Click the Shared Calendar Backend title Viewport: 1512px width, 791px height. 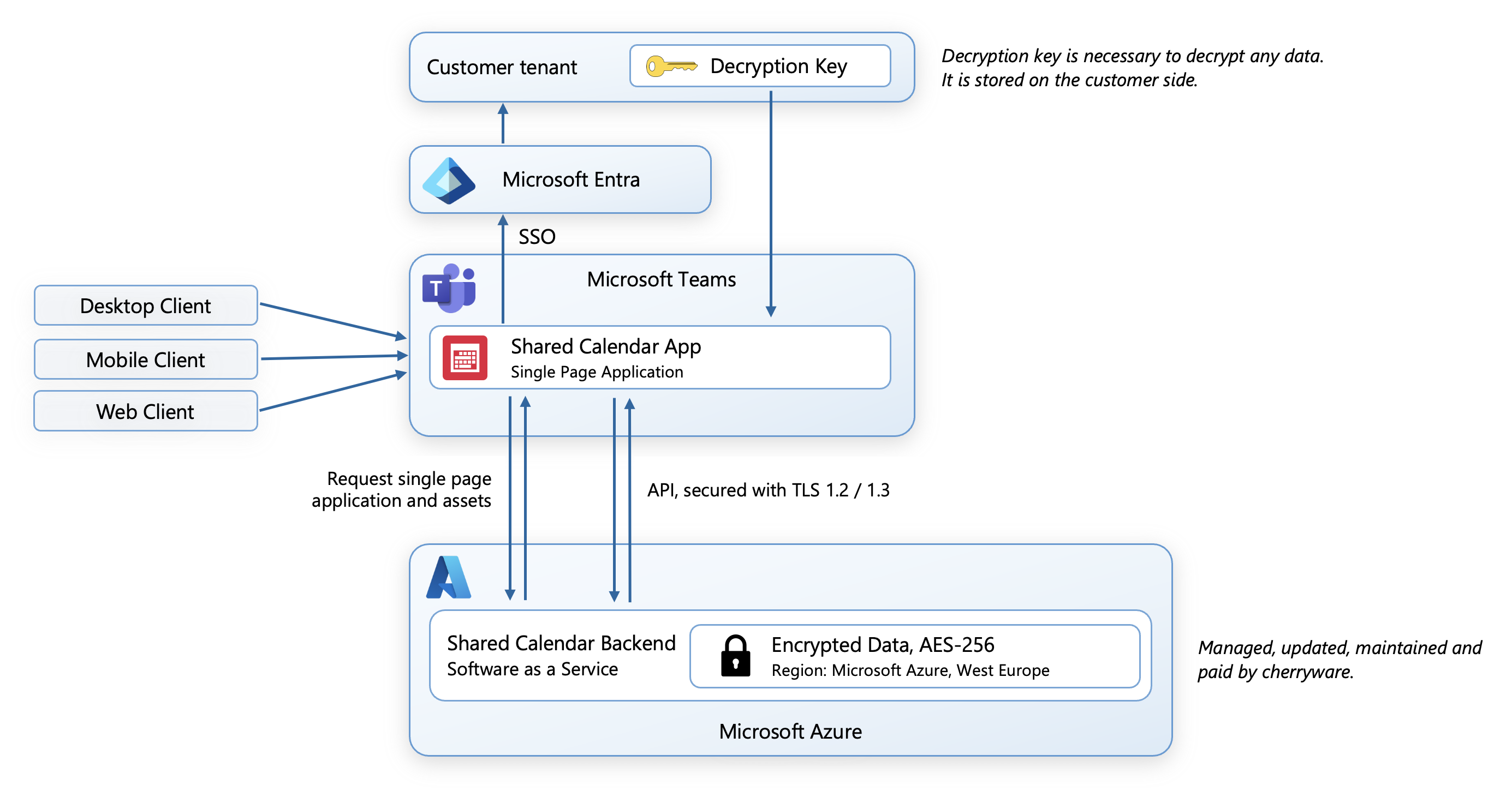point(561,643)
